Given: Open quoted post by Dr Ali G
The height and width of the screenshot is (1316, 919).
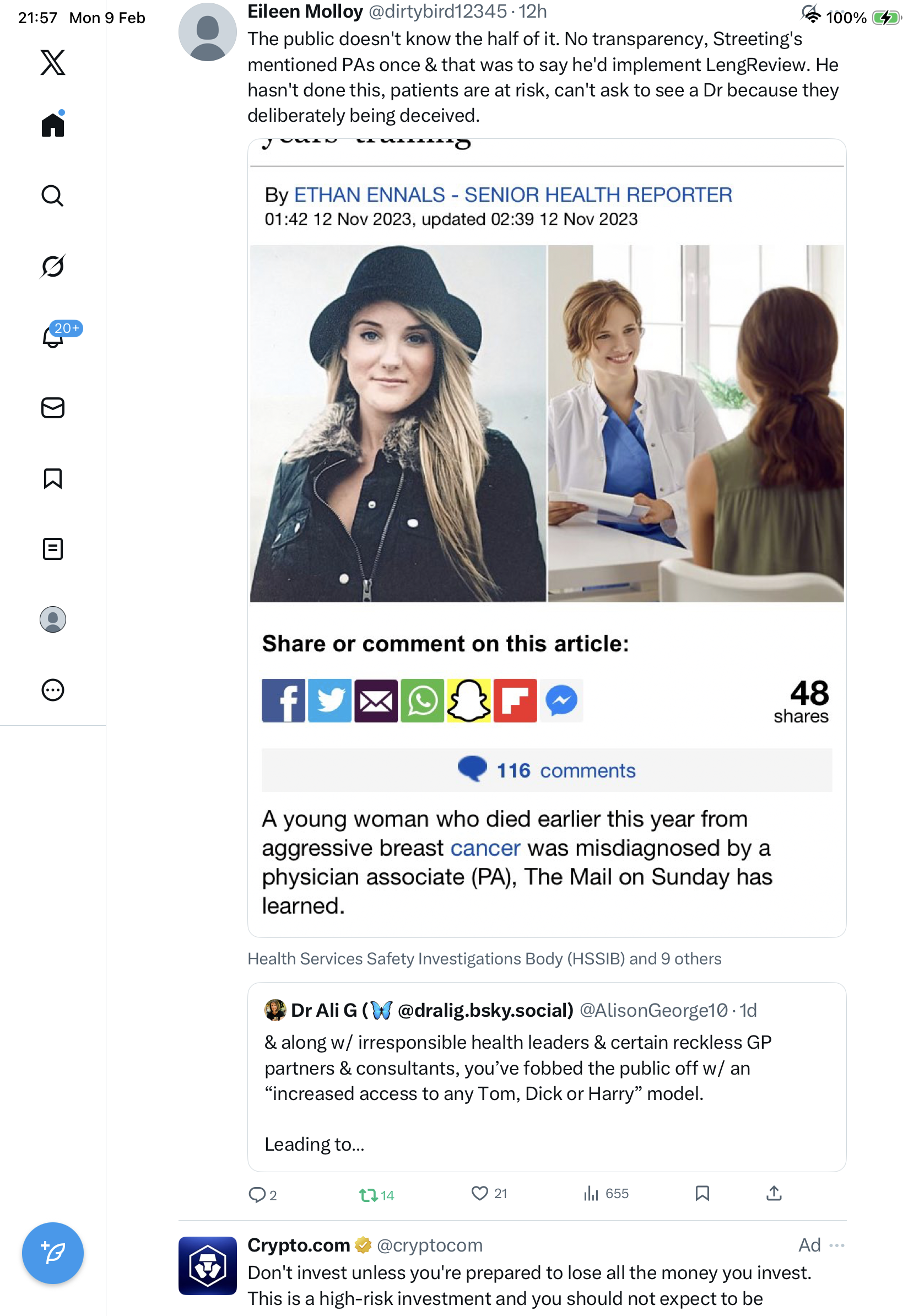Looking at the screenshot, I should tap(547, 1076).
